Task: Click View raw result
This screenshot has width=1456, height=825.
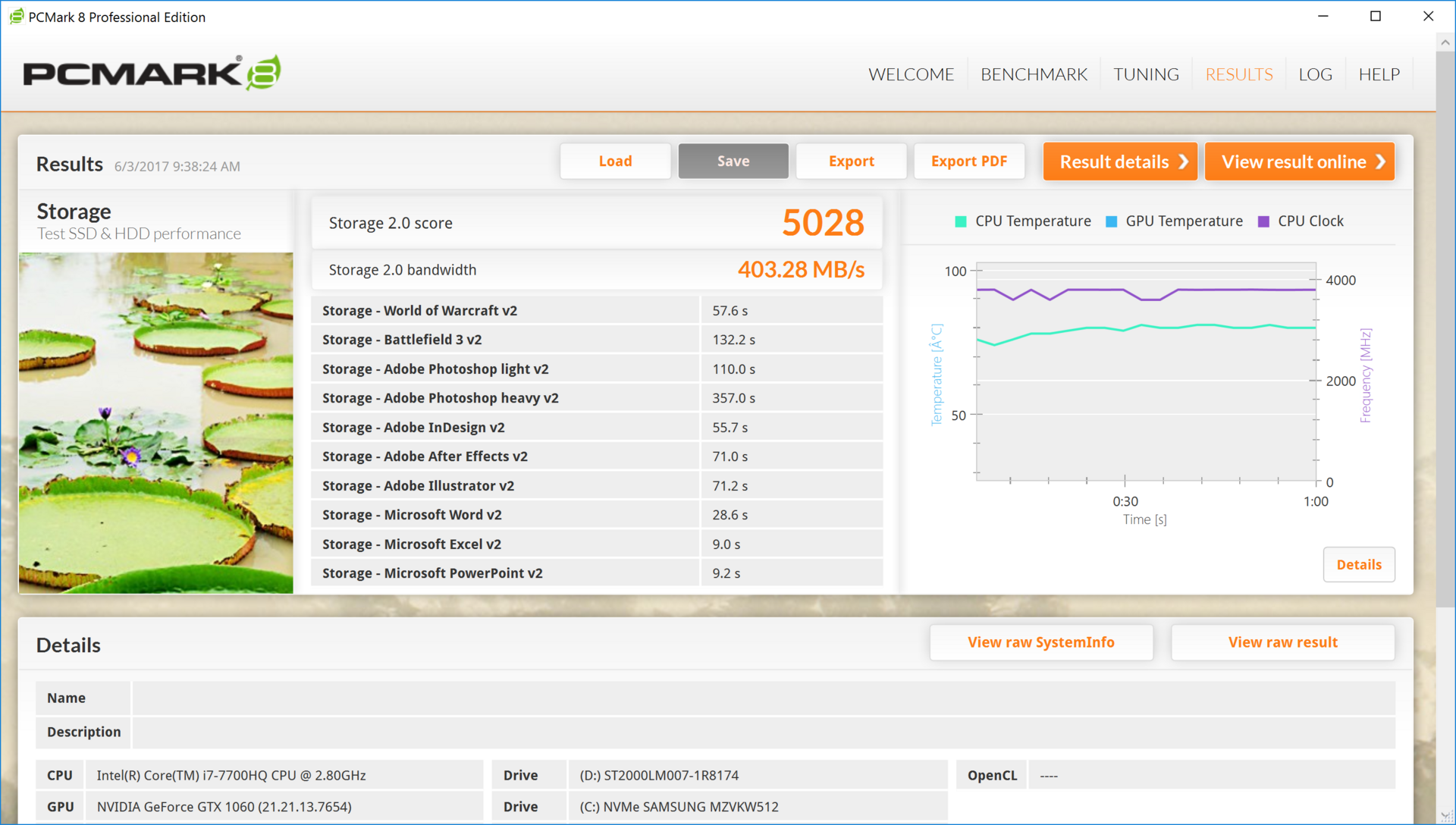Action: point(1283,642)
